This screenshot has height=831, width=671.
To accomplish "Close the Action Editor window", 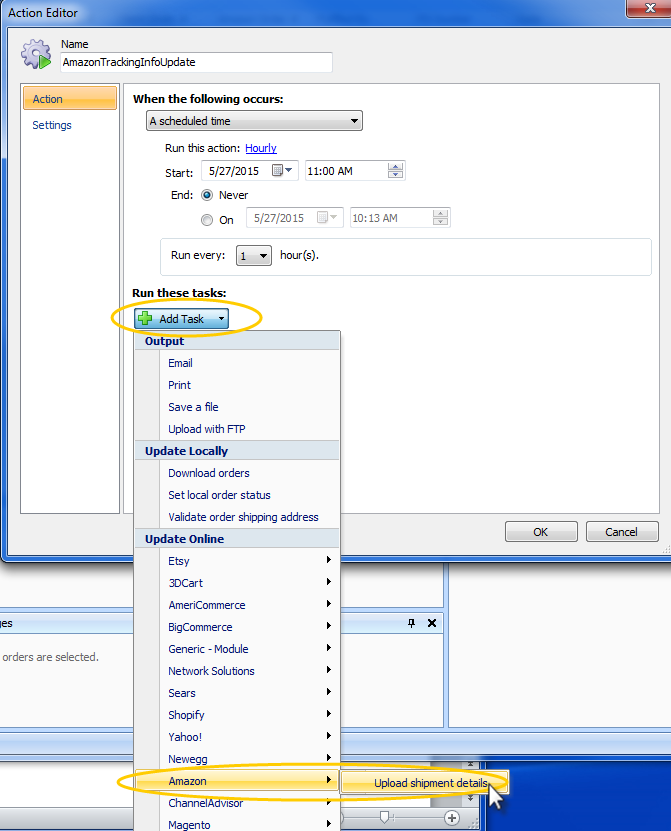I will click(x=650, y=8).
